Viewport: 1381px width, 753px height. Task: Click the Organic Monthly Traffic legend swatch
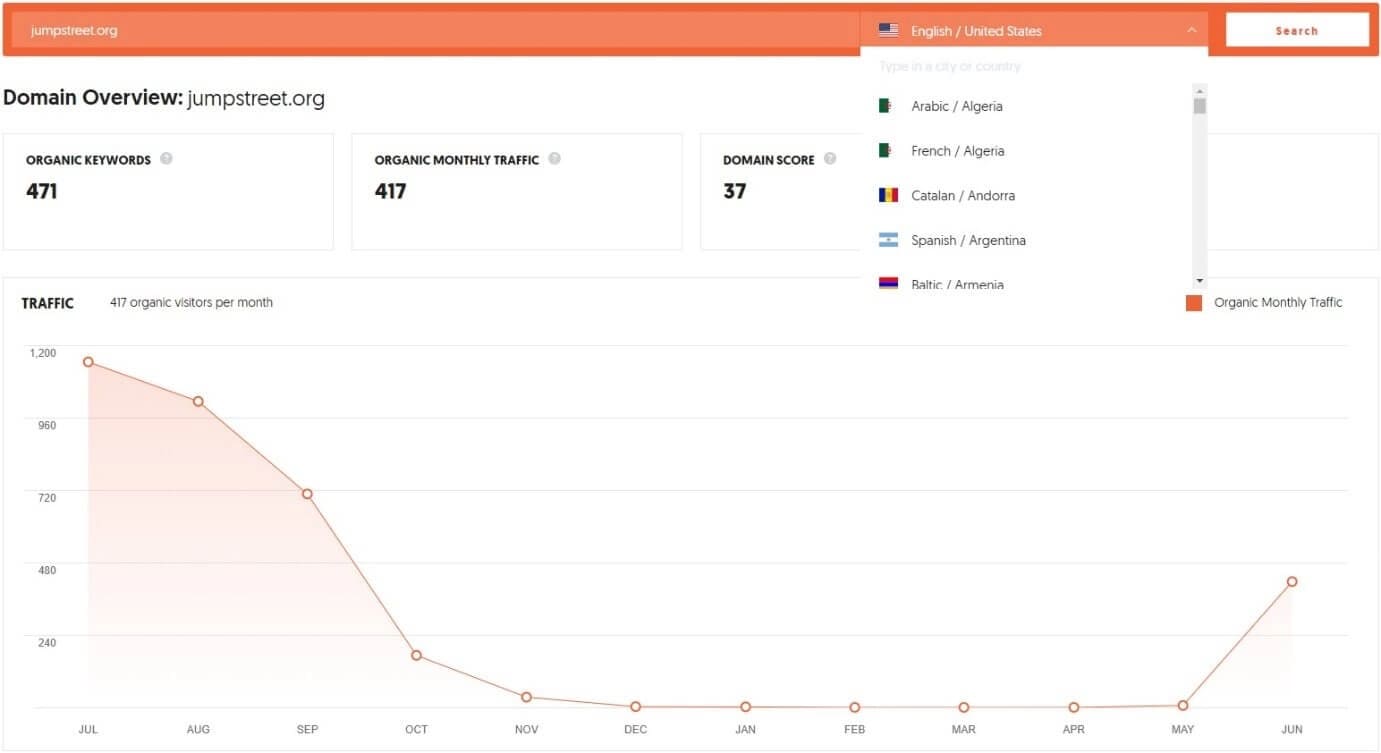(x=1194, y=303)
